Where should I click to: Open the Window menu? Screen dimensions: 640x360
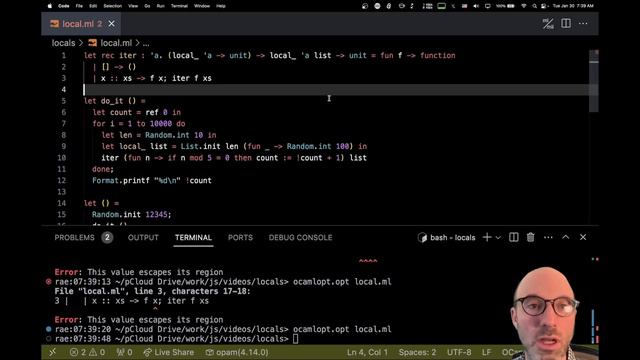coord(202,6)
